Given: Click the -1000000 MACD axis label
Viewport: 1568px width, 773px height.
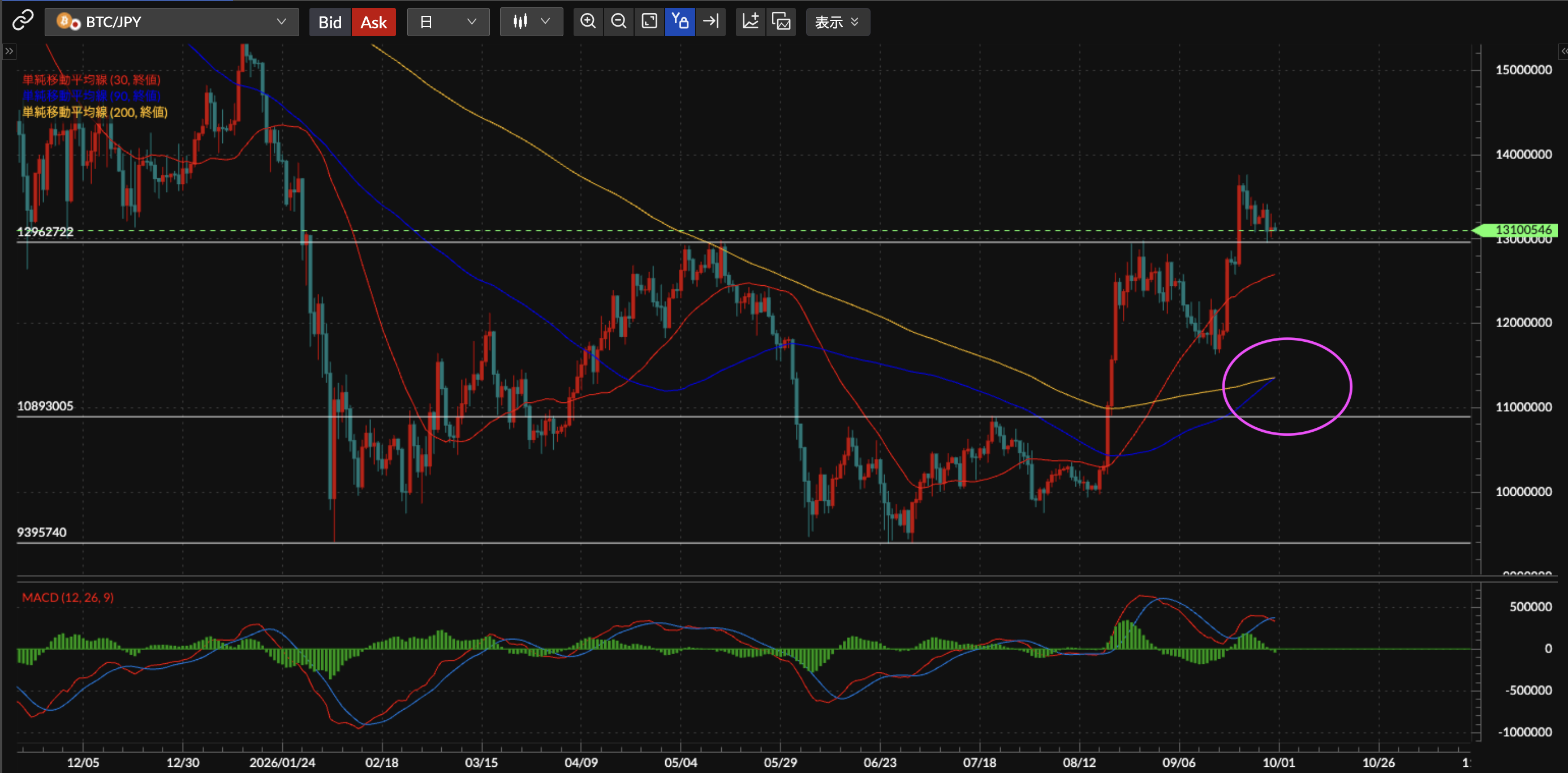Looking at the screenshot, I should point(1524,732).
